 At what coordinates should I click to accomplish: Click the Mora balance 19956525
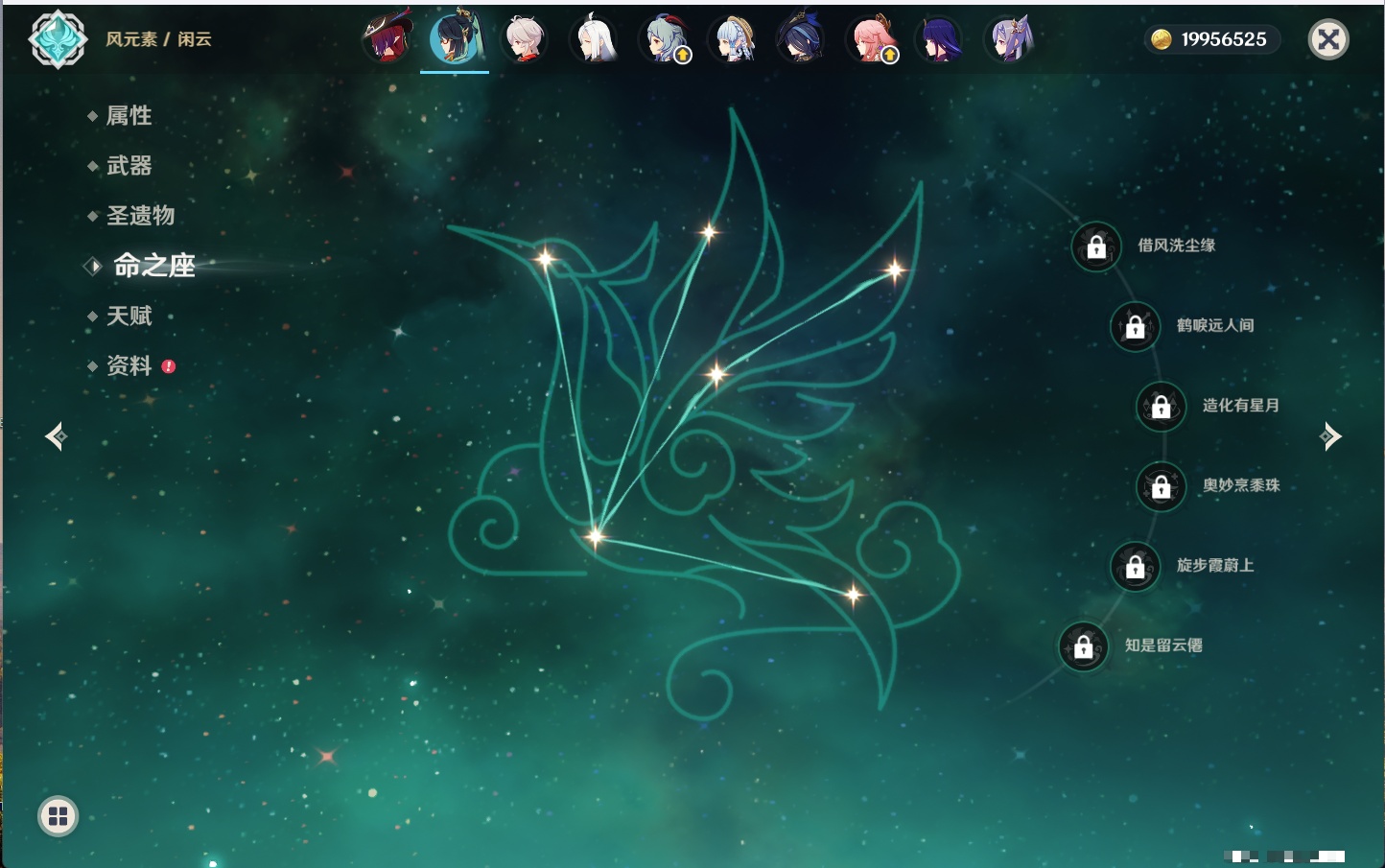(1224, 39)
